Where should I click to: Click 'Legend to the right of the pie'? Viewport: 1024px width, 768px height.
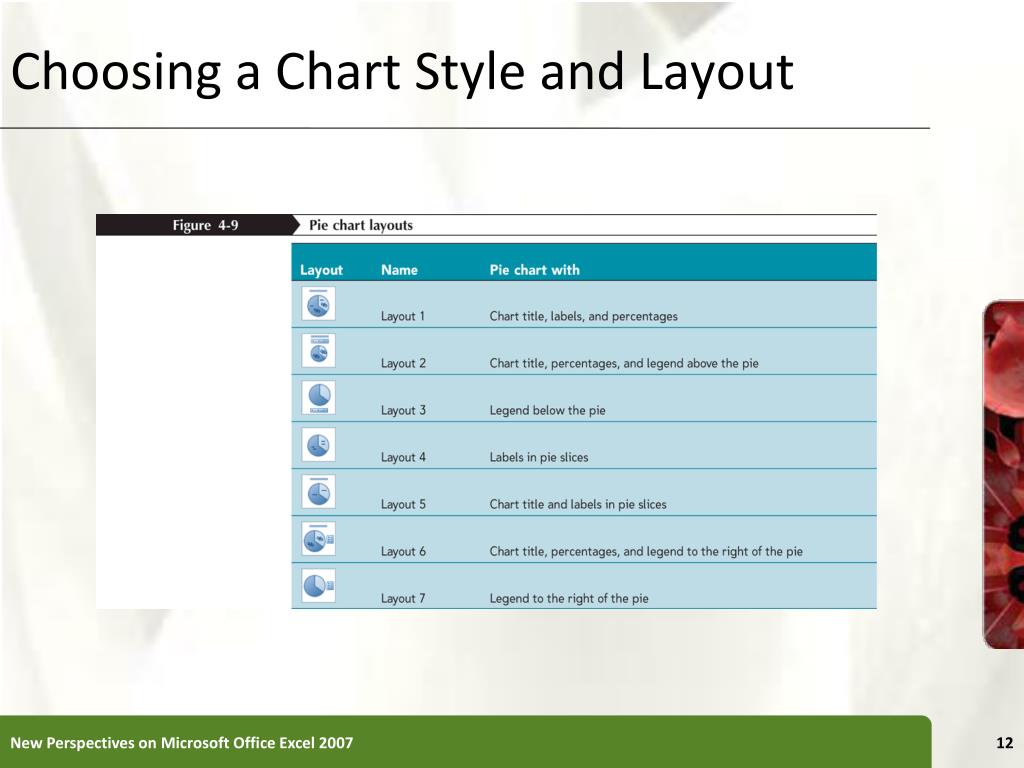click(x=569, y=598)
